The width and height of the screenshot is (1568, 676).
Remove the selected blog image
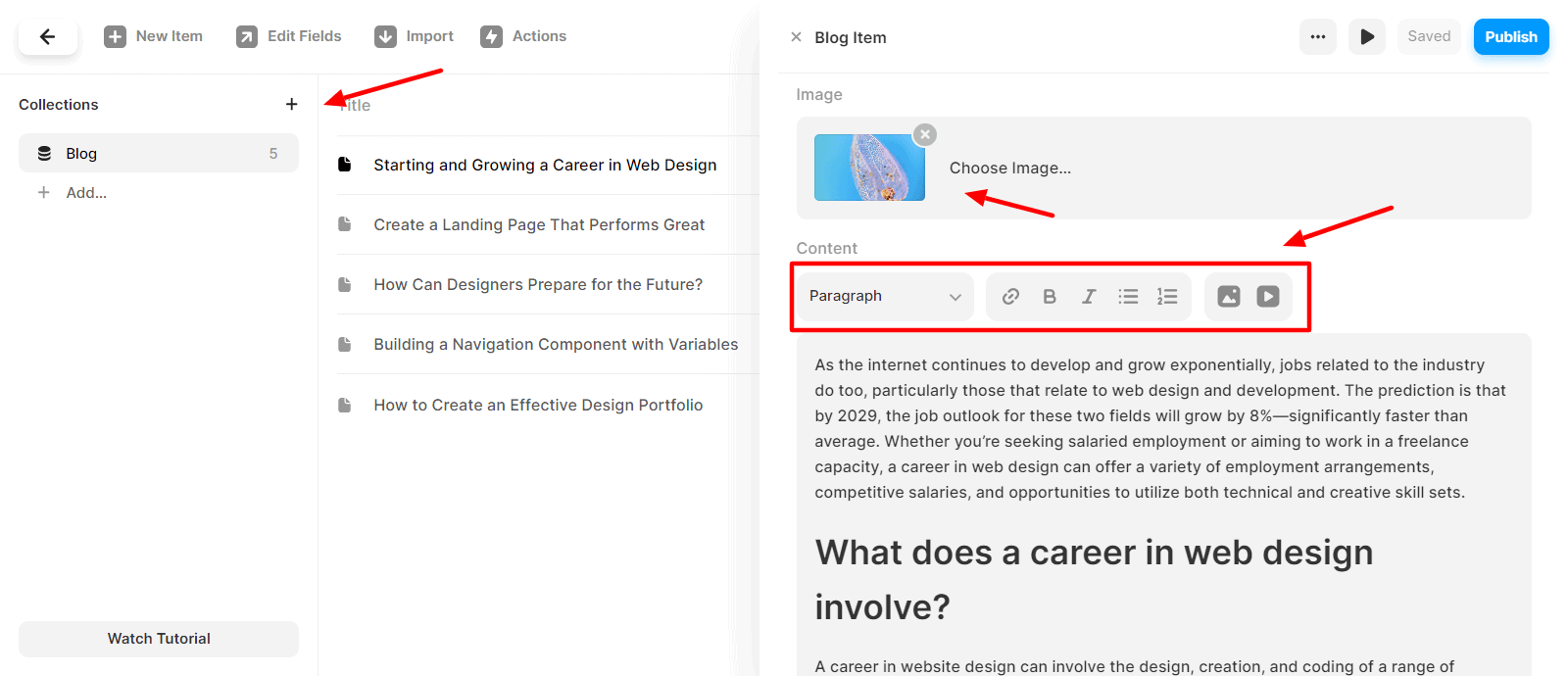925,134
